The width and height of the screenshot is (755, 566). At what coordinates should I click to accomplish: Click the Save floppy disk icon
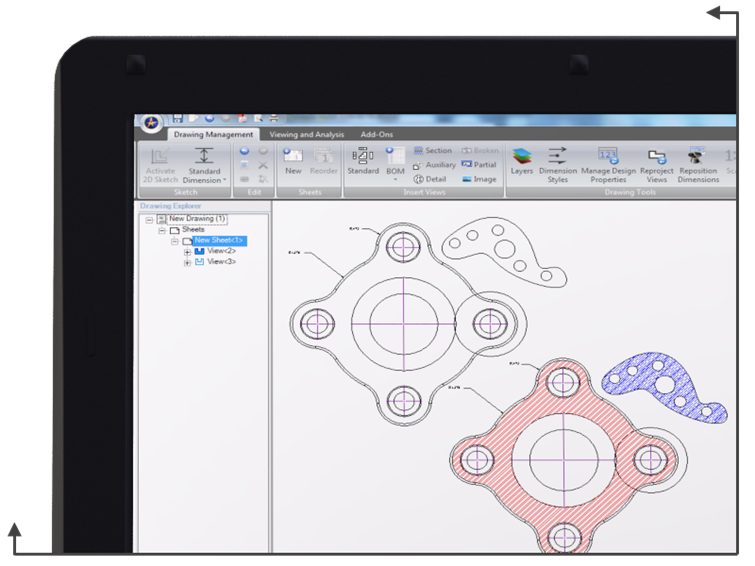click(177, 118)
